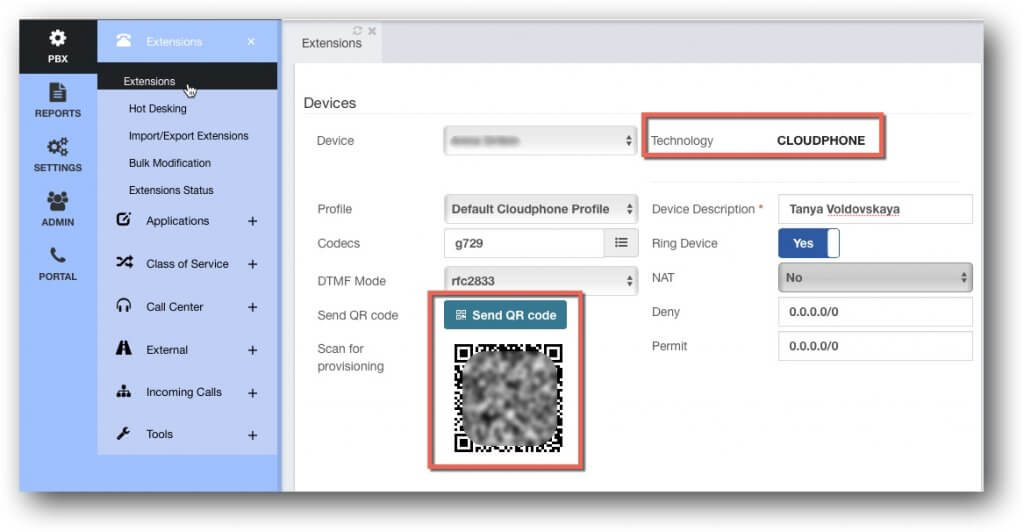Viewport: 1024px width, 532px height.
Task: Click the Extensions telephone header icon
Action: (123, 41)
